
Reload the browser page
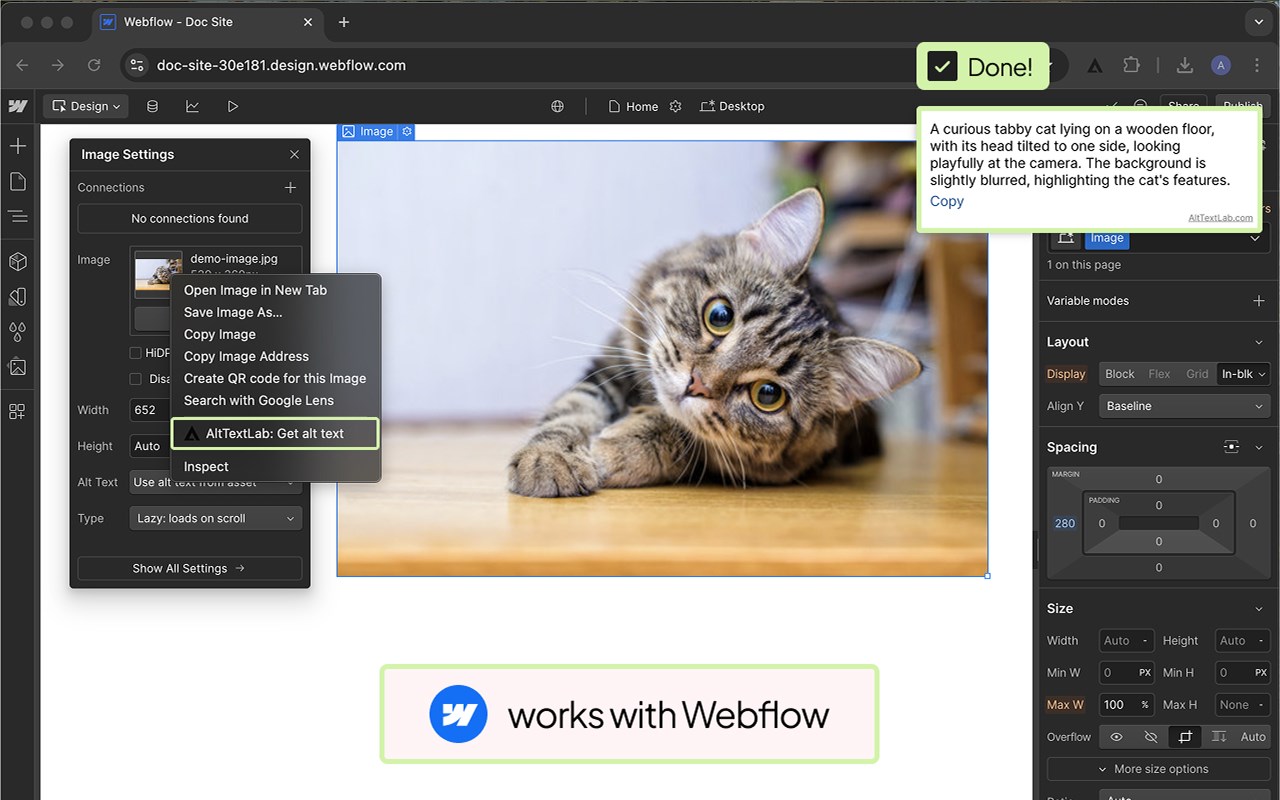point(94,65)
